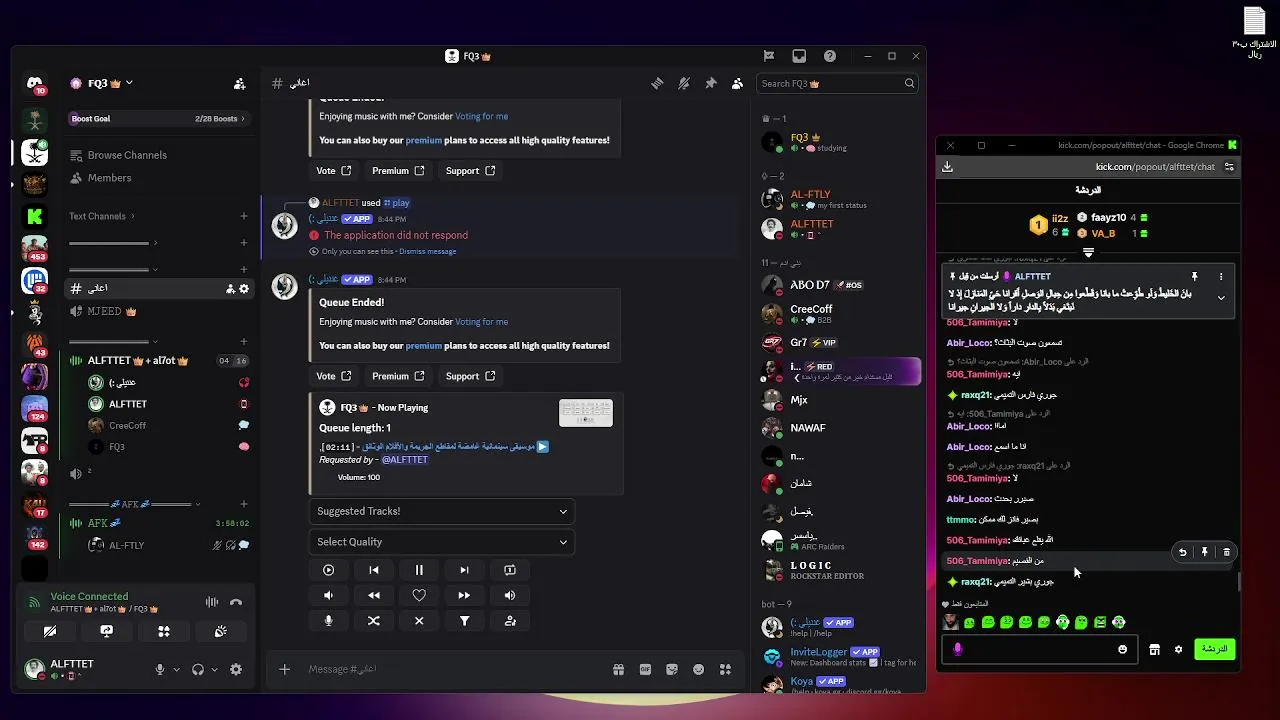Click green send button in Kick chat
This screenshot has width=1280, height=720.
[1214, 649]
